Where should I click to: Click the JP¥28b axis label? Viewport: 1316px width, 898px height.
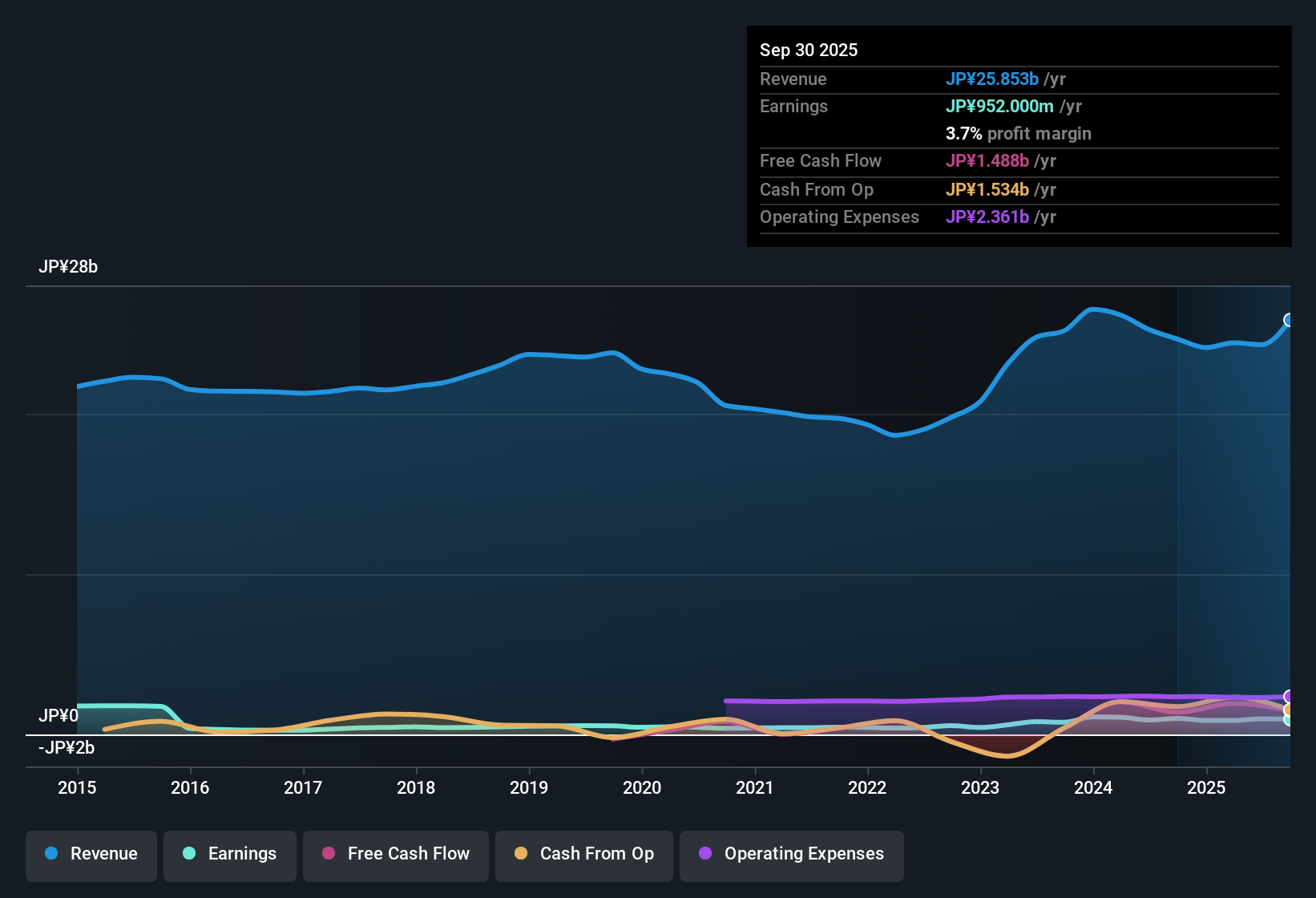pyautogui.click(x=69, y=267)
